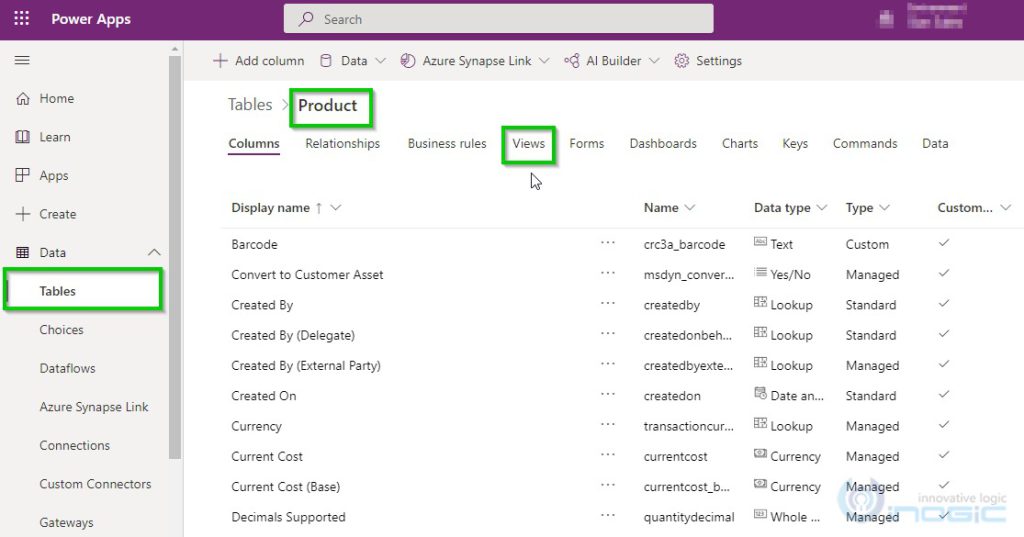Open Custom Connectors in the sidebar
The width and height of the screenshot is (1024, 537).
[x=95, y=483]
